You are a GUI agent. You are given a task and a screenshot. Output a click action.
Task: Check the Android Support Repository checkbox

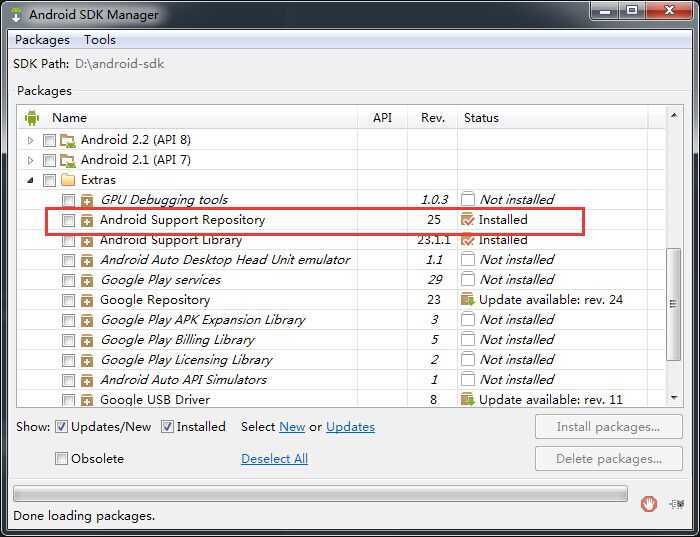68,220
